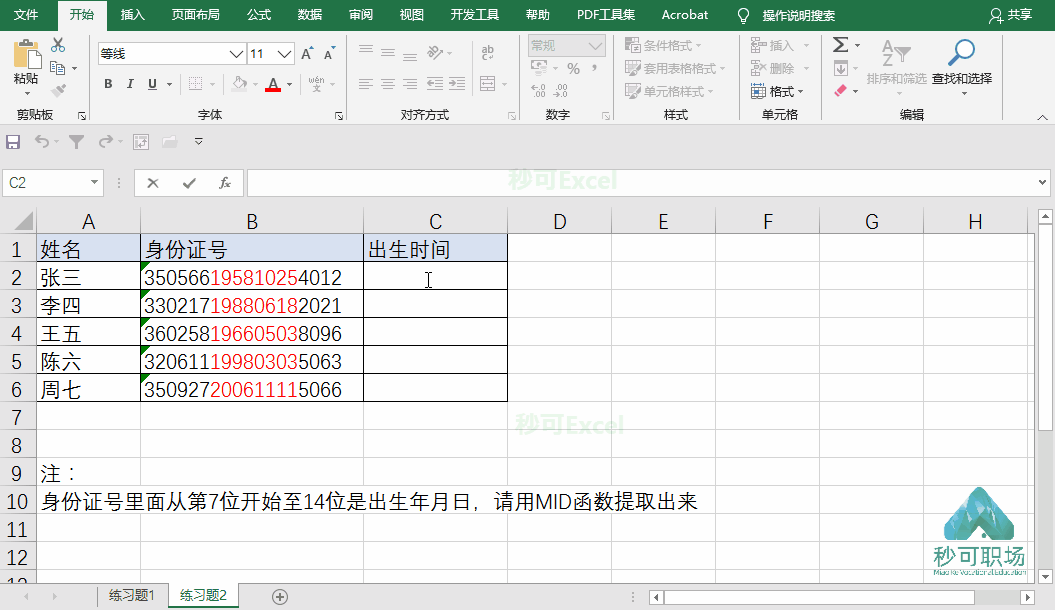Toggle align left for cell text
The width and height of the screenshot is (1055, 610).
click(x=366, y=84)
